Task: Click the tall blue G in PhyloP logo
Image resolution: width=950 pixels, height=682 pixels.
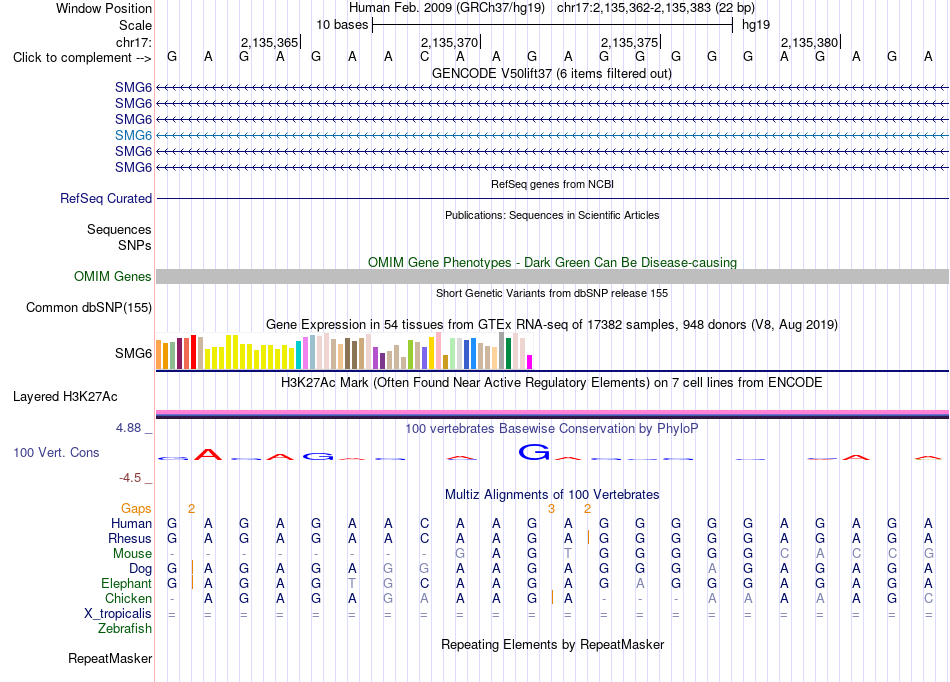Action: (x=534, y=452)
